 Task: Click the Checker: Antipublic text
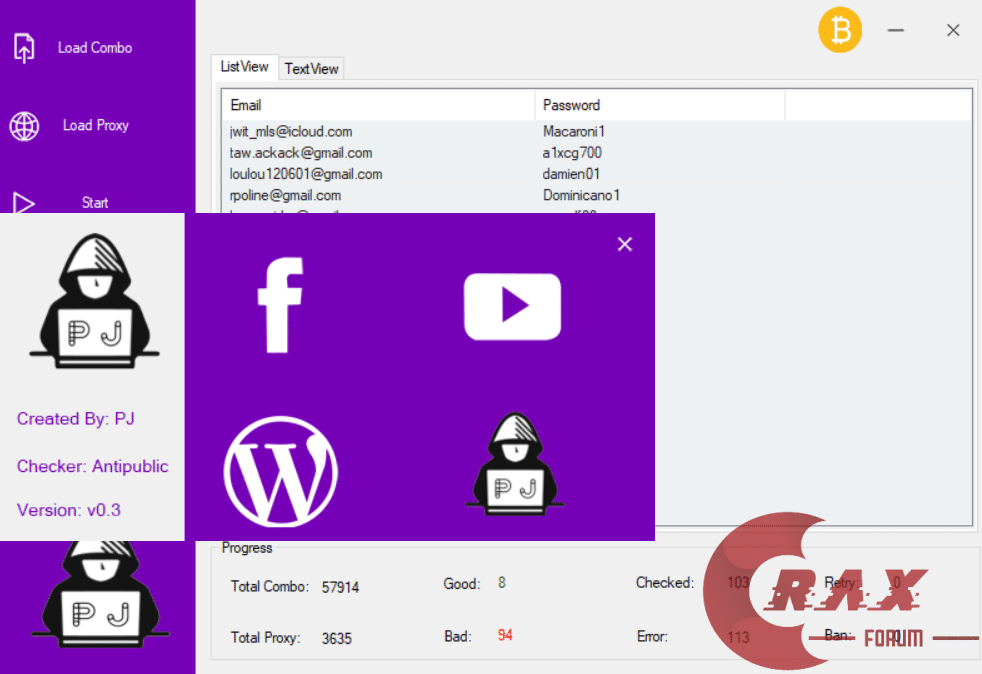(x=93, y=466)
